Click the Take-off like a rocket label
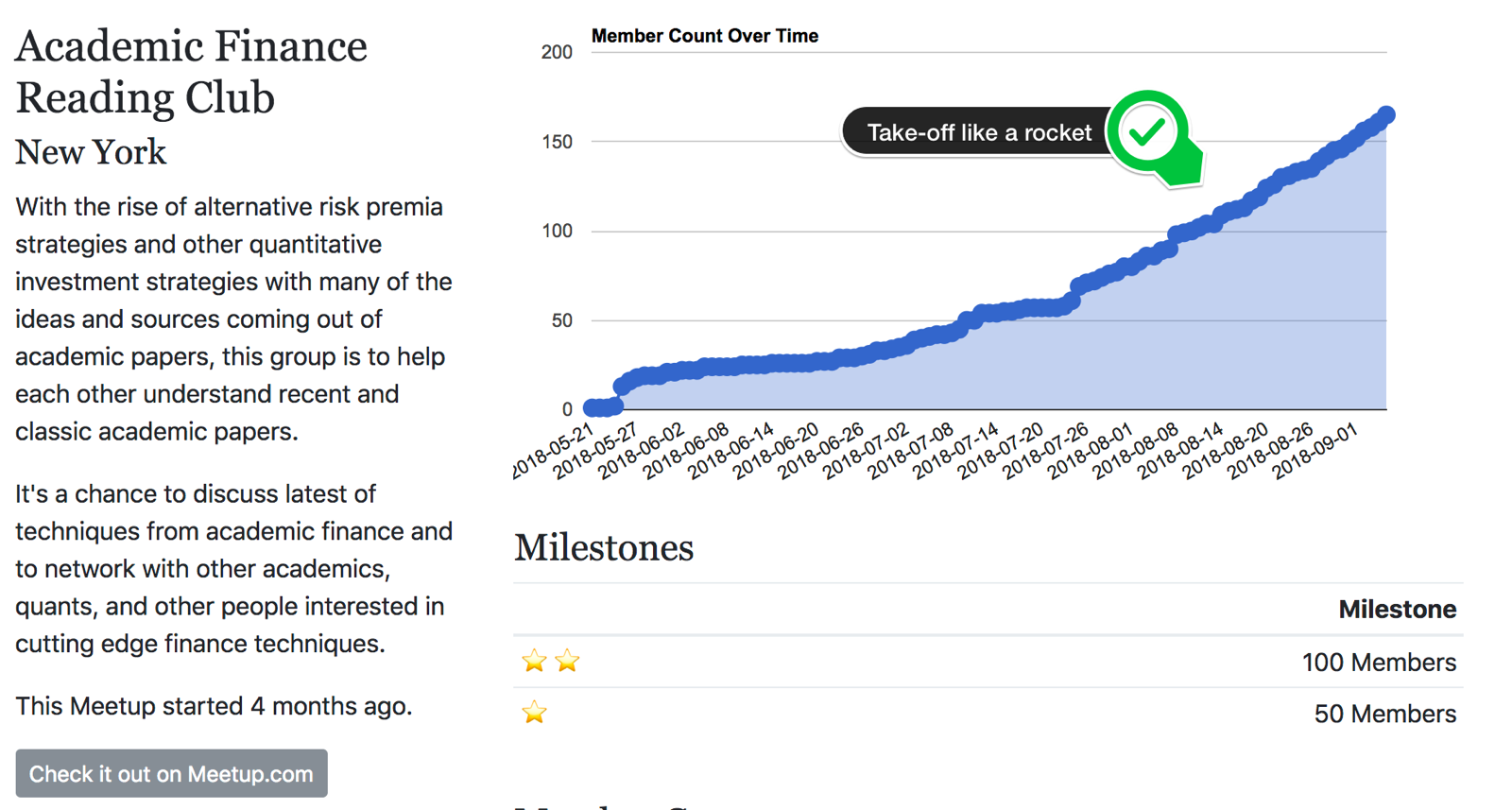 [979, 132]
